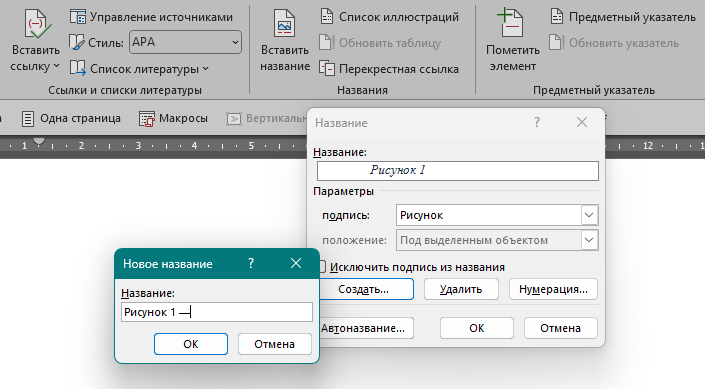
Task: Click the Удалить button
Action: click(461, 289)
